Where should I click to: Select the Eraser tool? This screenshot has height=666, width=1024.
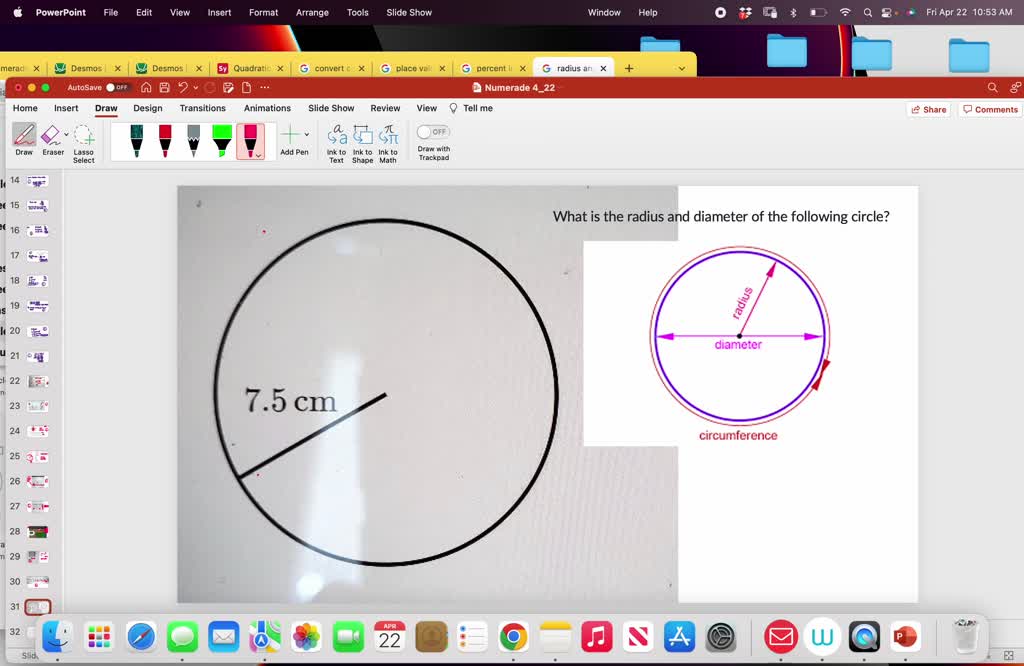53,137
